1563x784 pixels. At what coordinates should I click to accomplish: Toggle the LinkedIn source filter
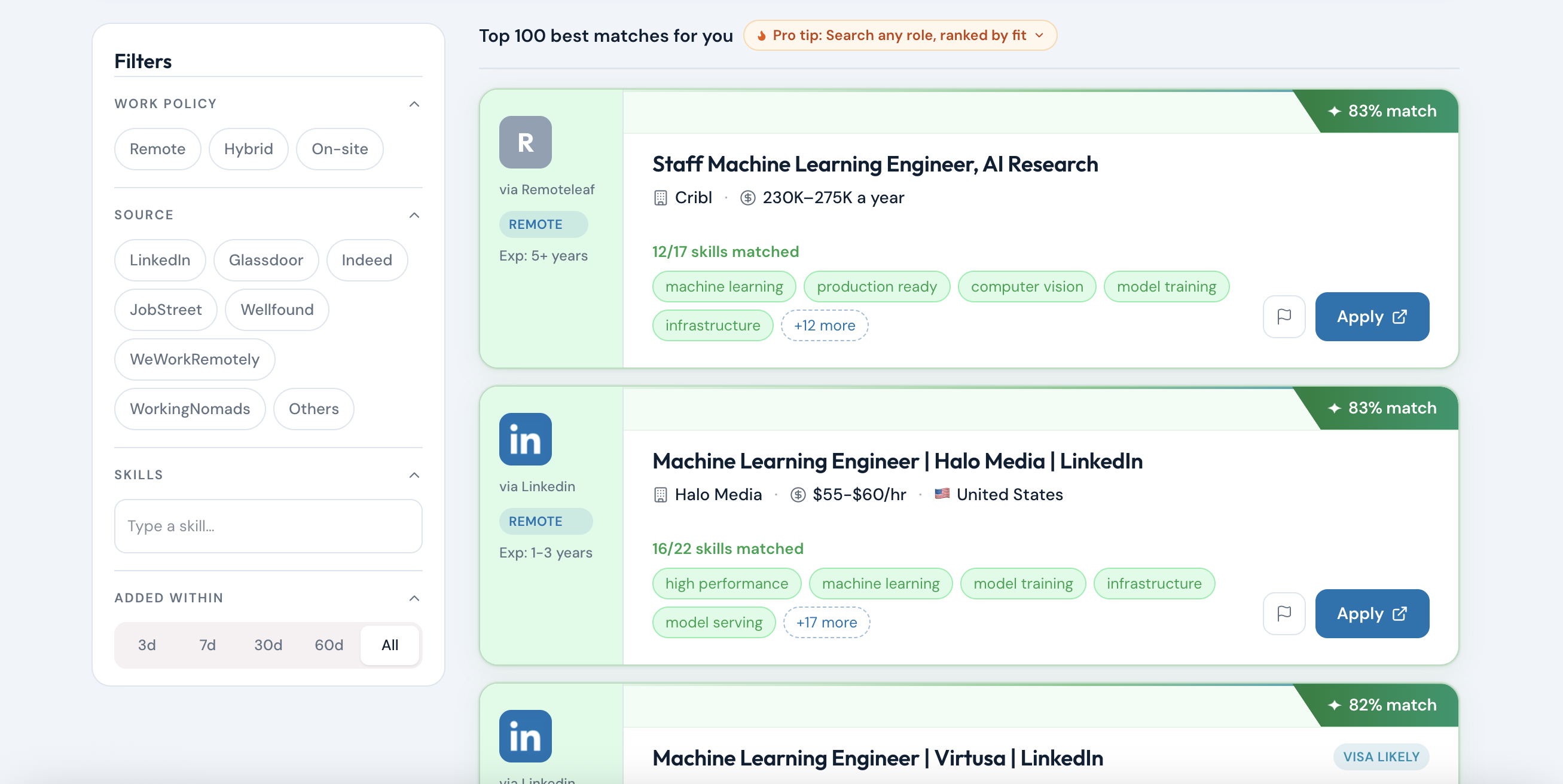pos(160,260)
